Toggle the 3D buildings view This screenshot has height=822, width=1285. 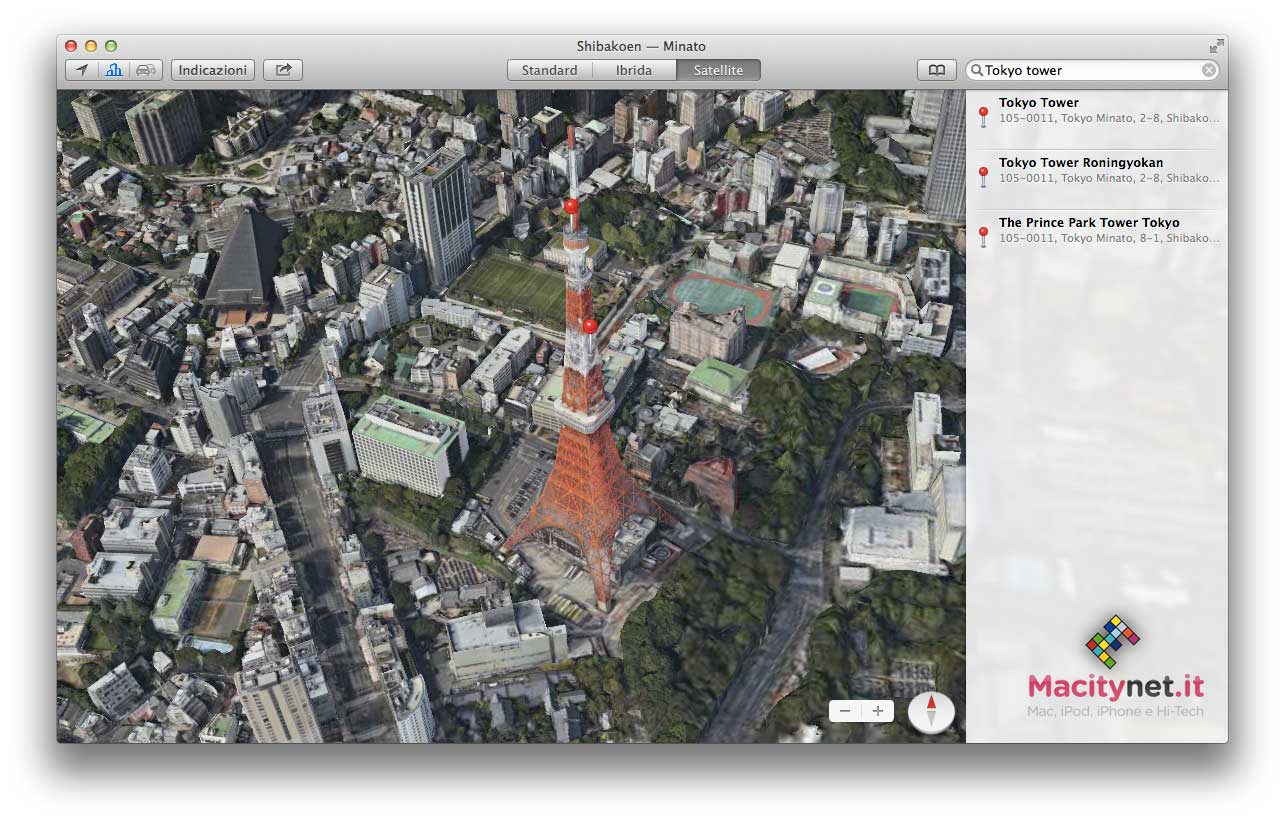point(114,70)
